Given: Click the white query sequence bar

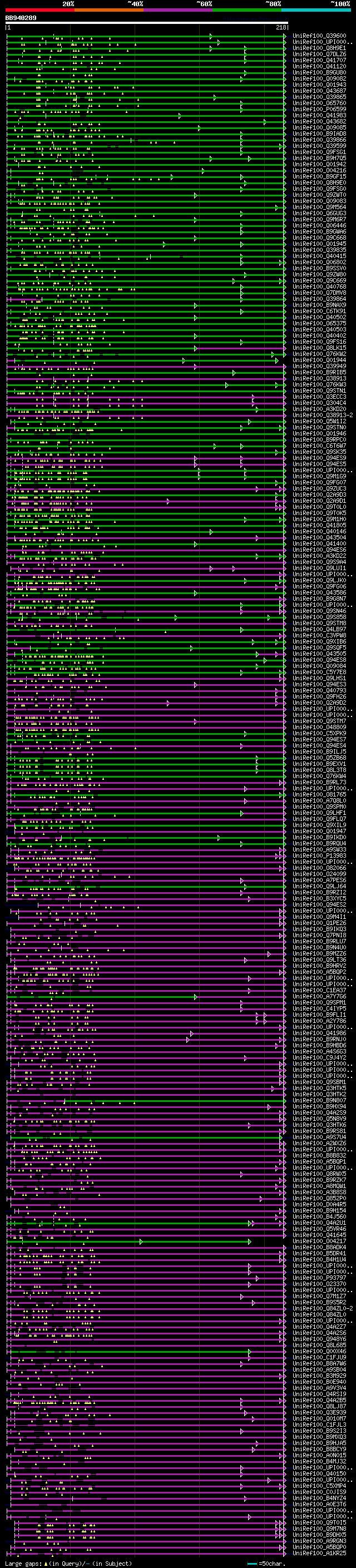Looking at the screenshot, I should (x=147, y=23).
